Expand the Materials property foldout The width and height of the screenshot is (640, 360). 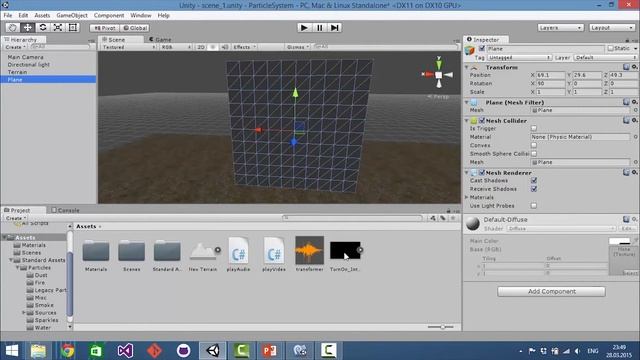coord(467,197)
